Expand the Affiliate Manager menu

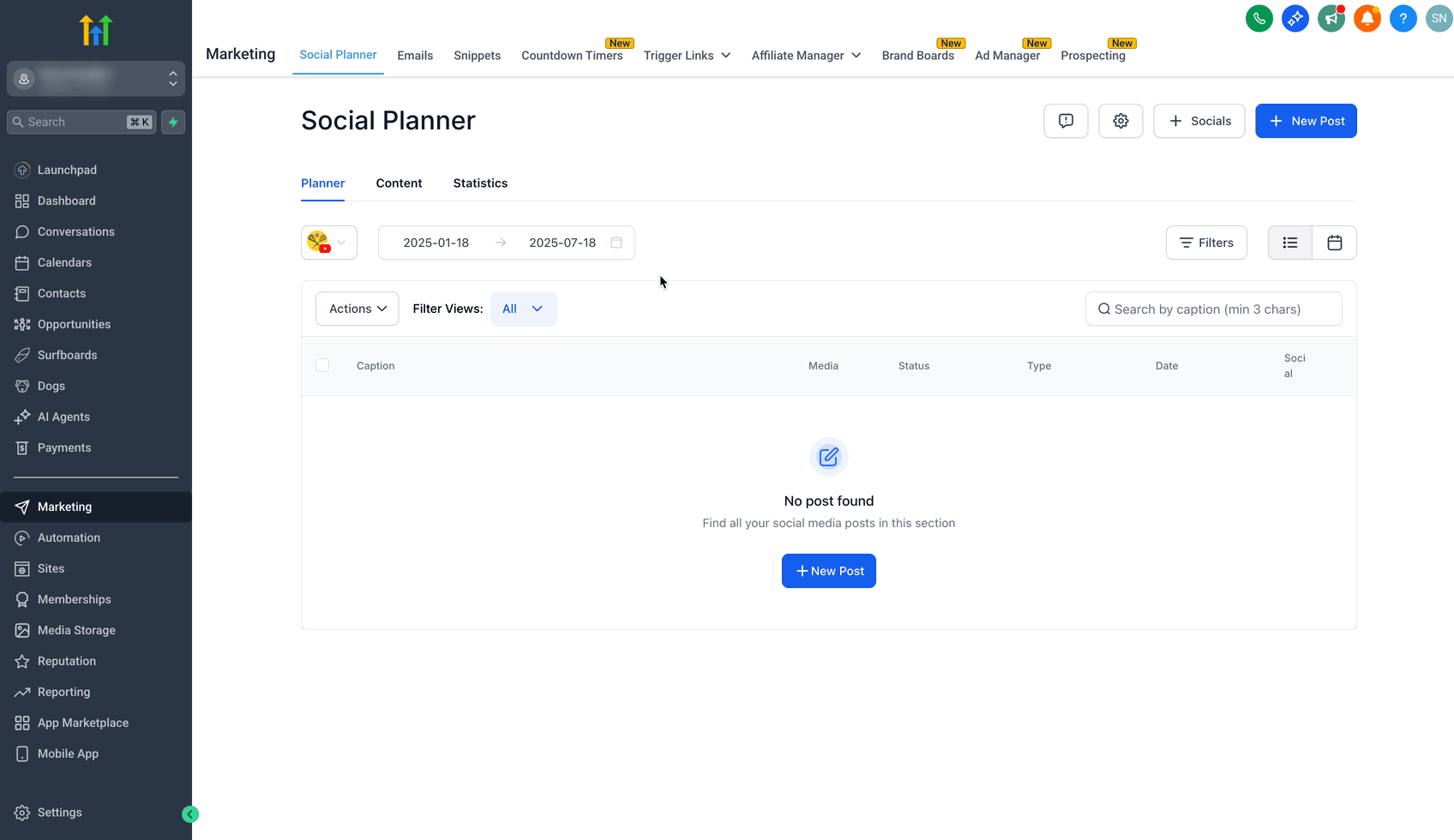point(807,56)
